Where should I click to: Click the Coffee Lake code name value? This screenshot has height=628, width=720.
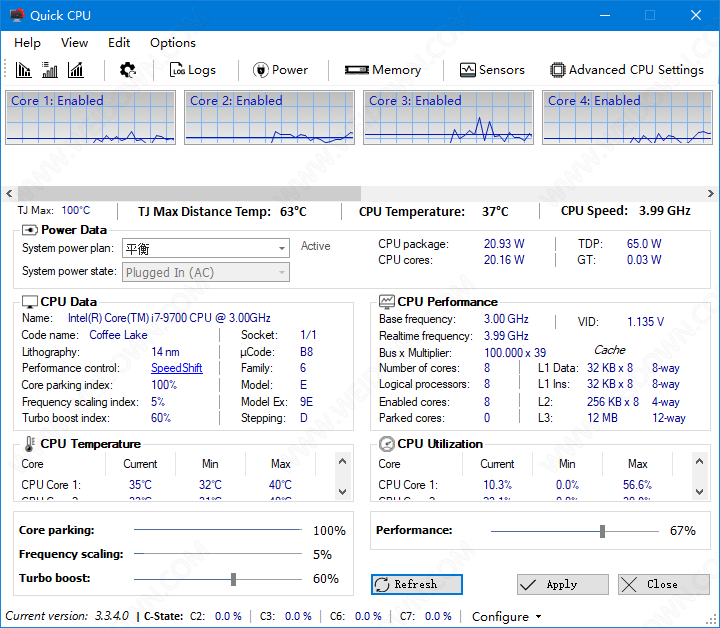coord(118,335)
